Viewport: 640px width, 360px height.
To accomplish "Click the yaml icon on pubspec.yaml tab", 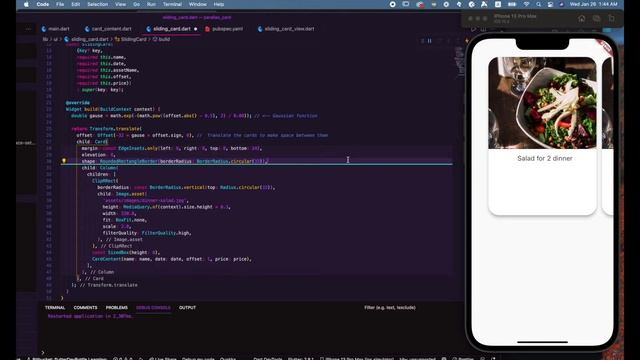I will (207, 29).
